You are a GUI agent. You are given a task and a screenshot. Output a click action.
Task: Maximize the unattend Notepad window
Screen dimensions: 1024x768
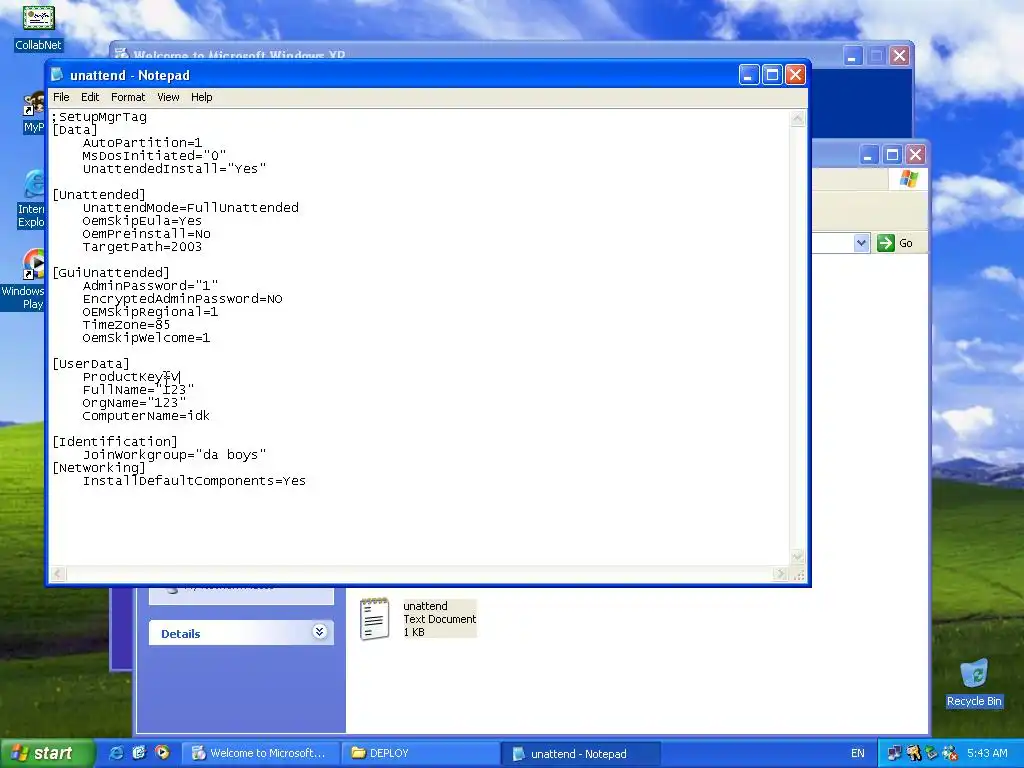[x=772, y=75]
